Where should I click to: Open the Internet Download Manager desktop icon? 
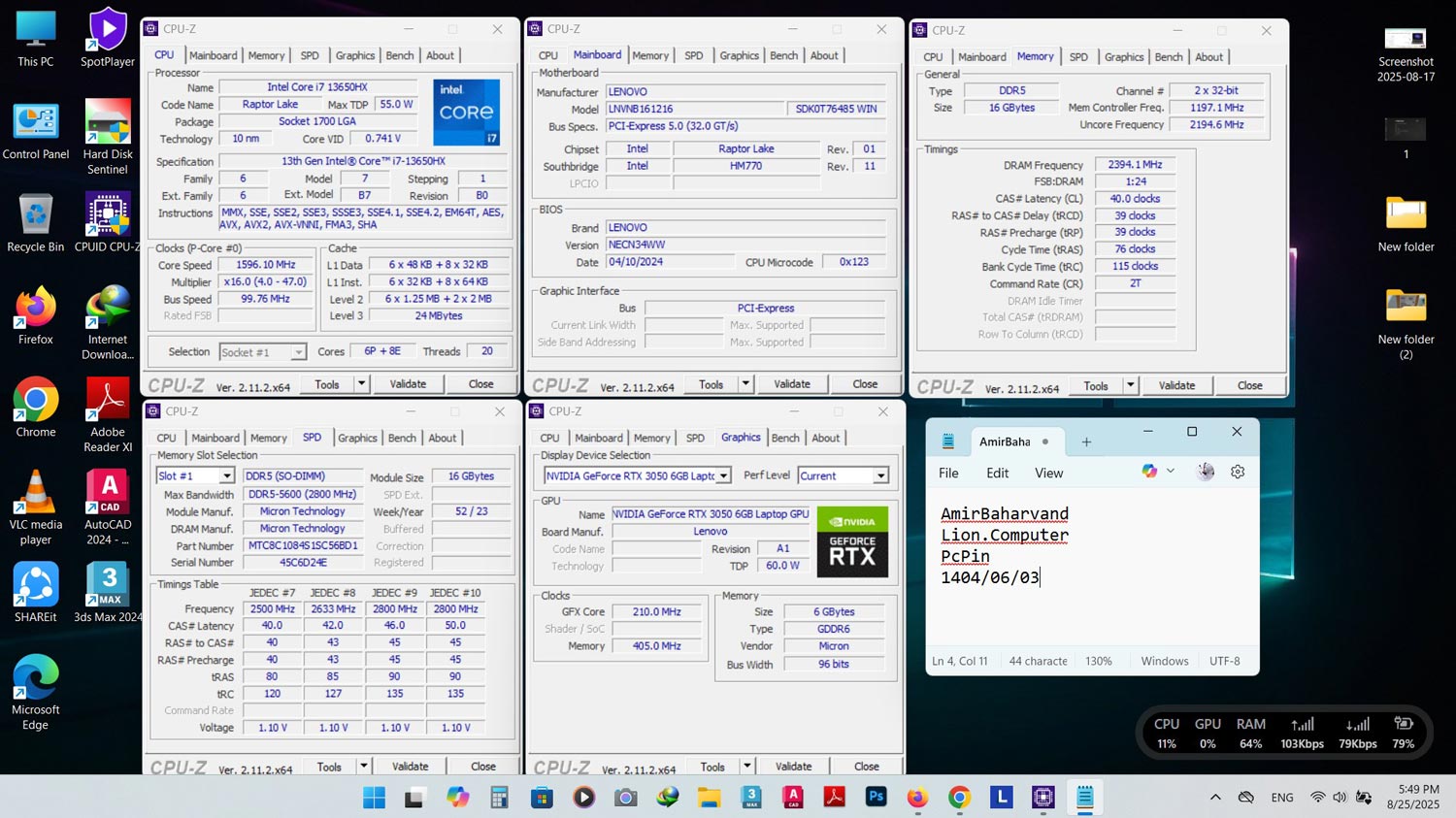coord(108,322)
